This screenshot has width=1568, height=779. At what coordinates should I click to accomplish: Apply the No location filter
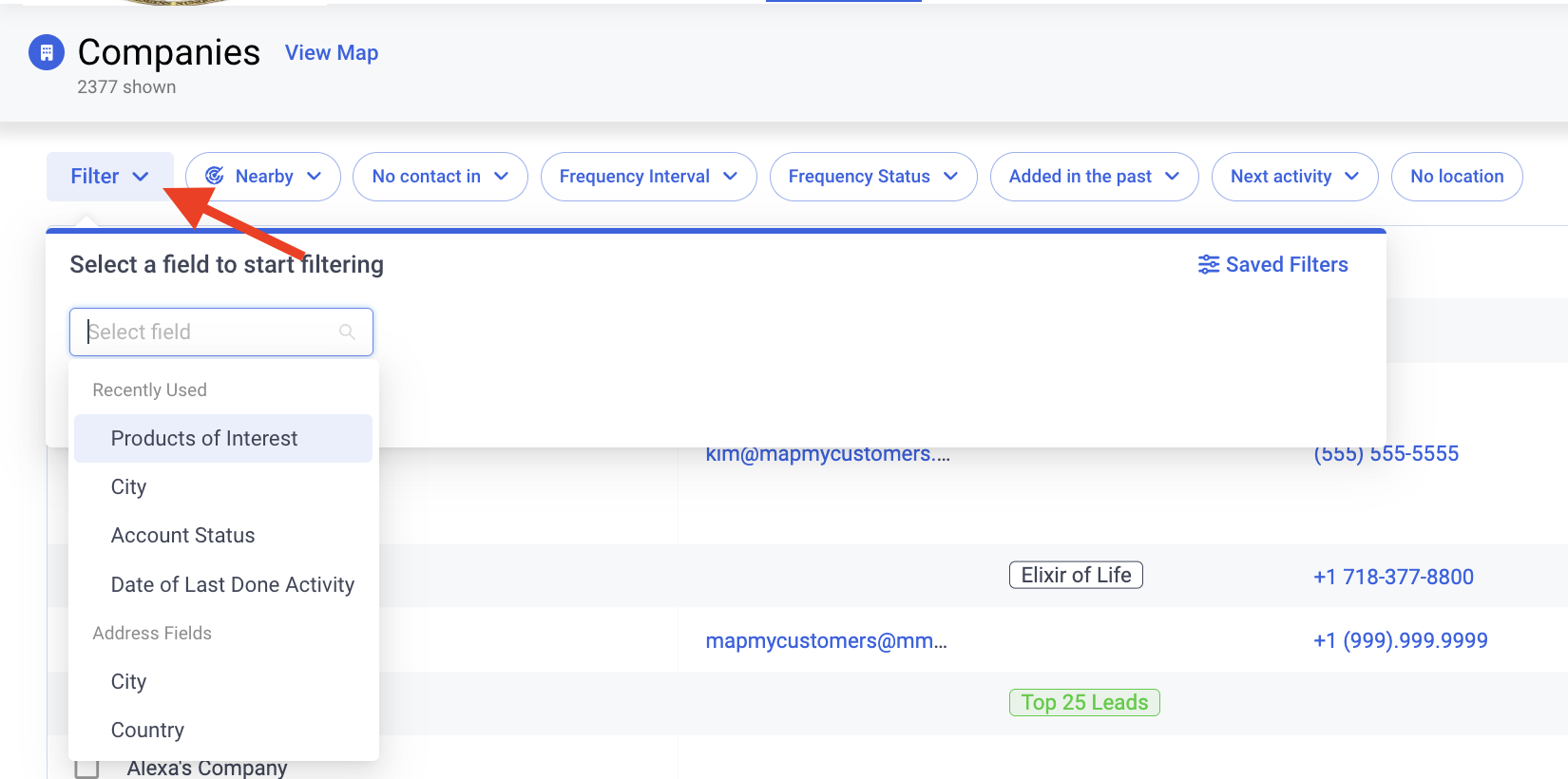tap(1457, 177)
